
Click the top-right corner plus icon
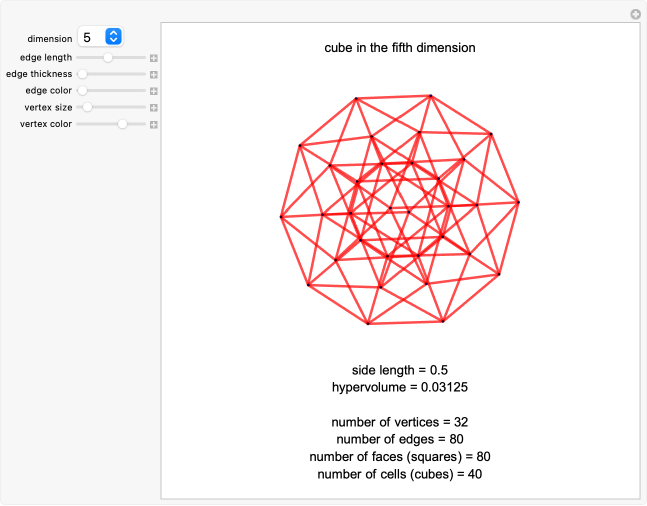point(635,14)
